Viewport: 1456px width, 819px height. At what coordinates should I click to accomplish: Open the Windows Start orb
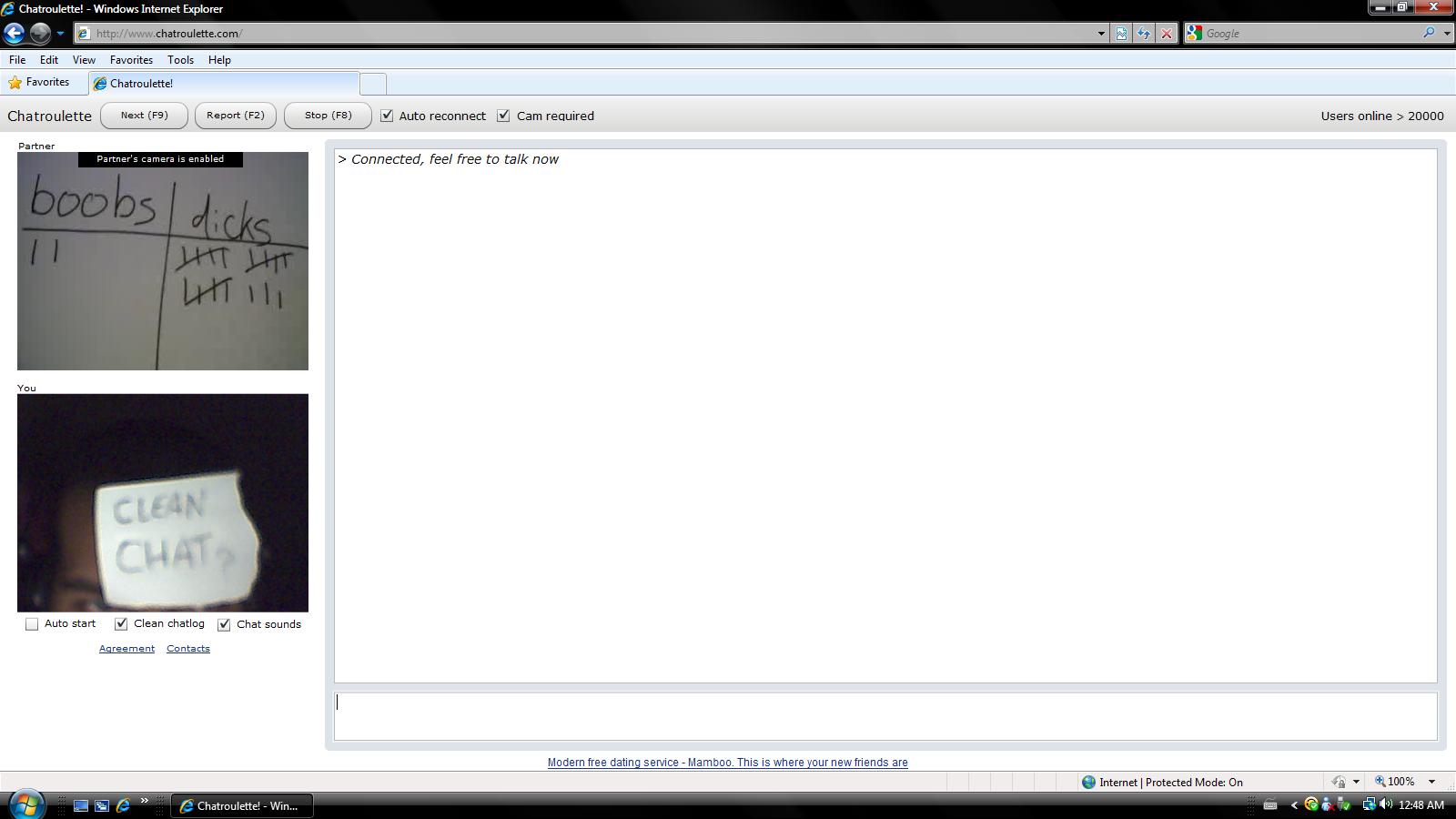point(25,804)
